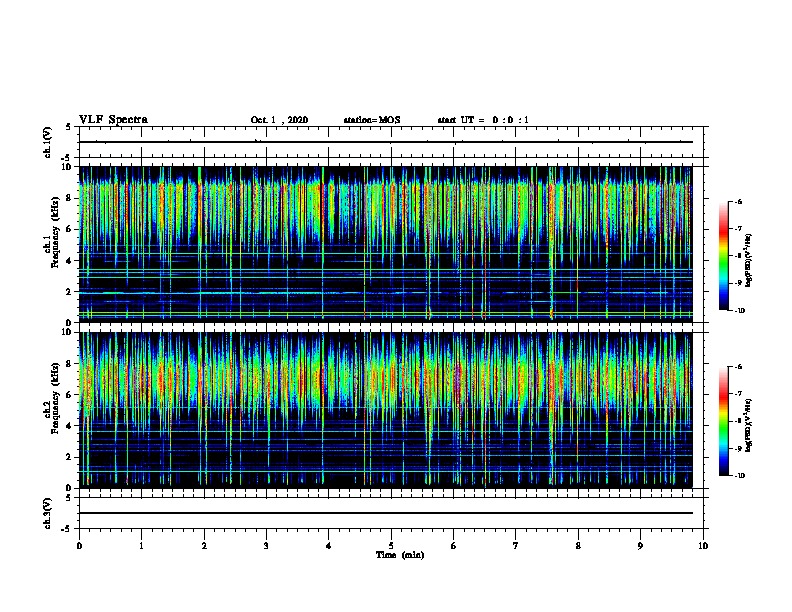Click the ch.1 voltage waveform trace
This screenshot has height=612, width=792.
(385, 142)
